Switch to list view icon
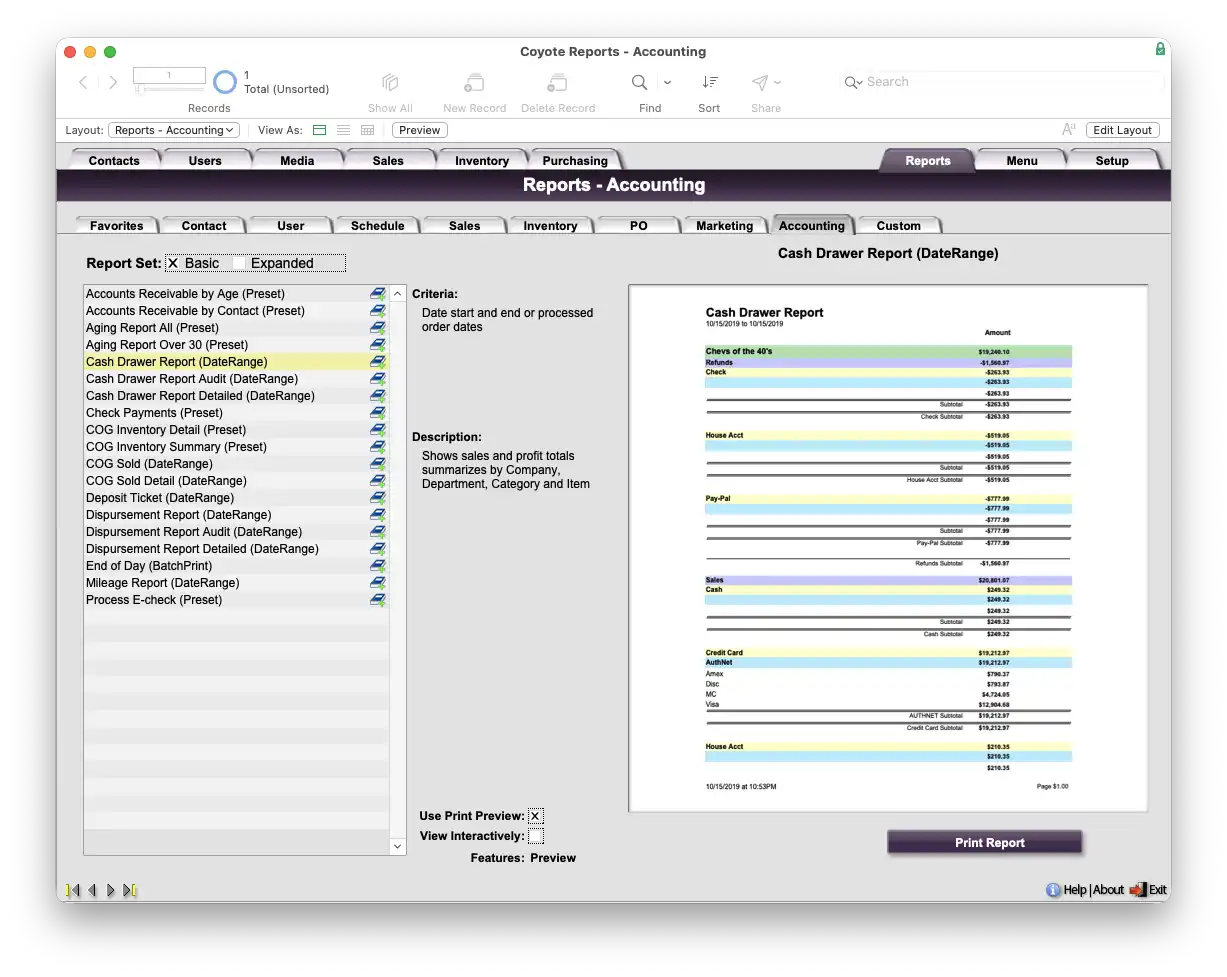The height and width of the screenshot is (977, 1227). [343, 130]
